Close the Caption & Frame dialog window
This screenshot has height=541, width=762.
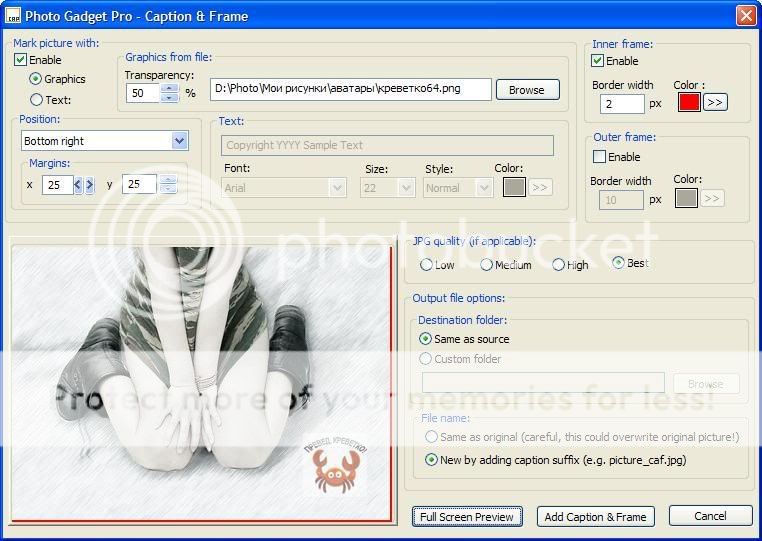coord(745,16)
